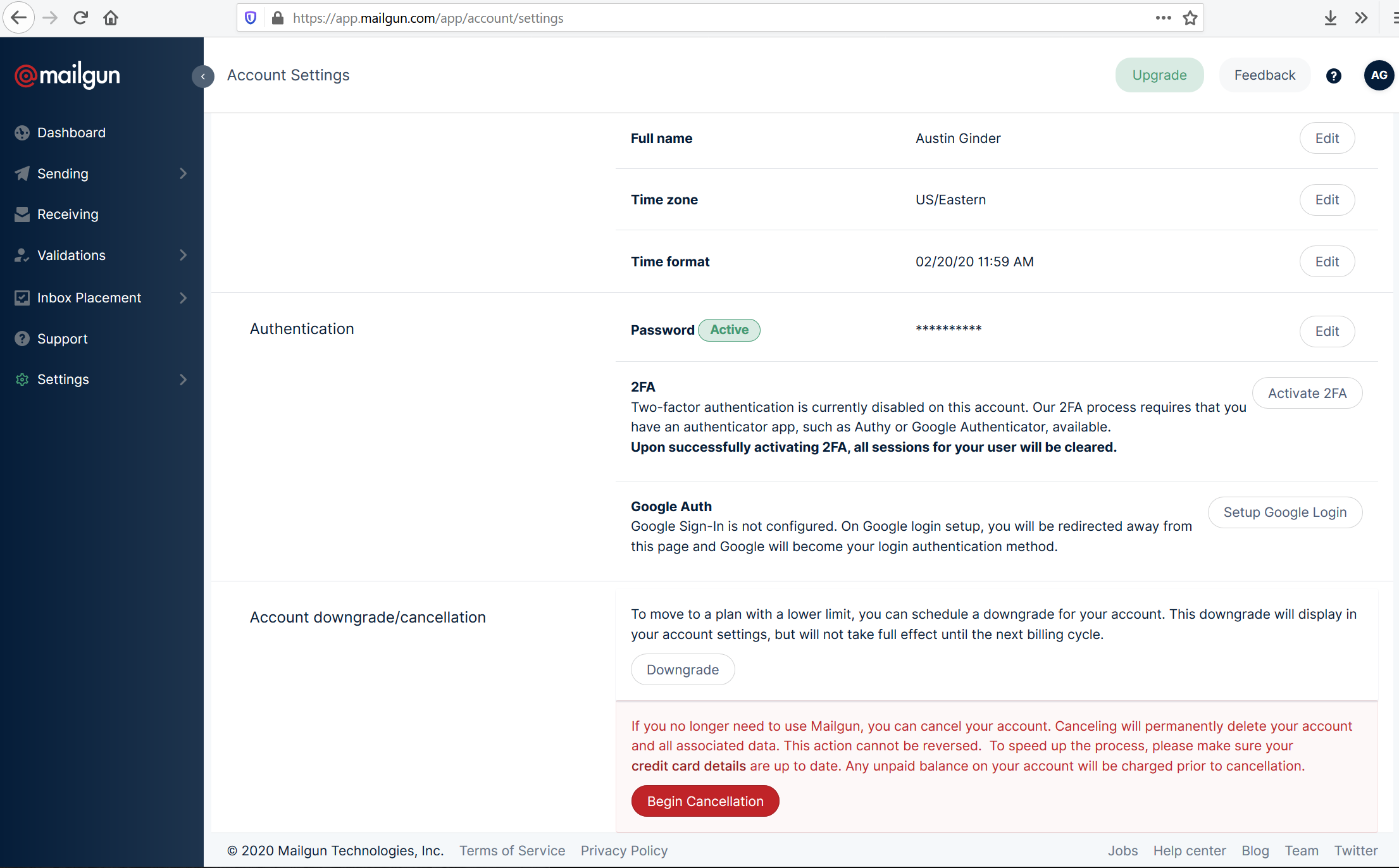Bookmark this page with the star icon
Screen dimensions: 1399x868
point(1190,18)
